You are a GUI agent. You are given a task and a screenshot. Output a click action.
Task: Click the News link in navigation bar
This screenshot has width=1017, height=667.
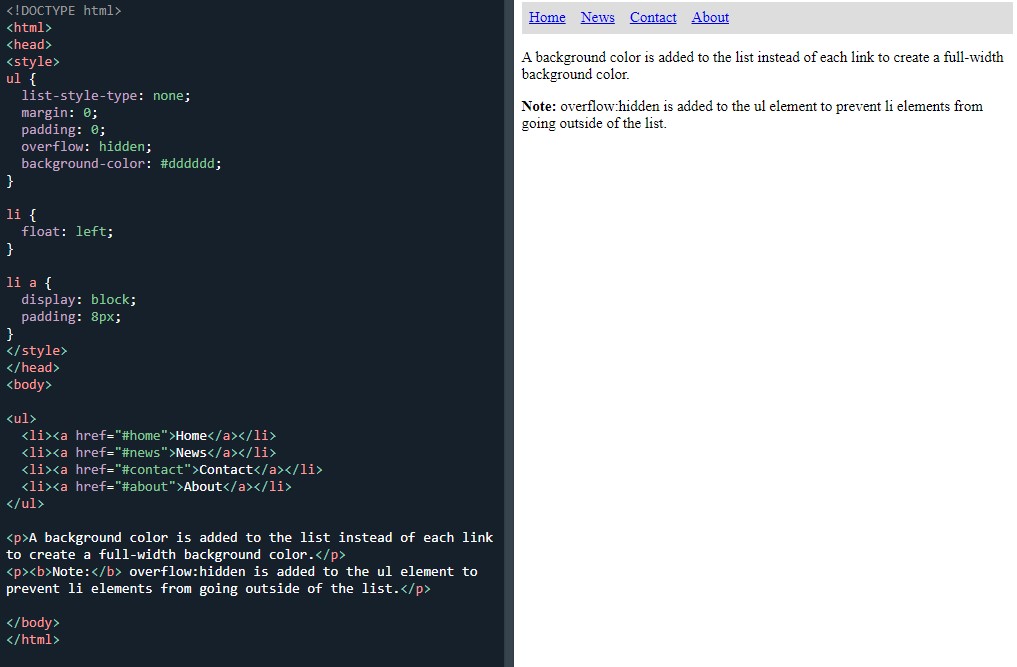597,18
